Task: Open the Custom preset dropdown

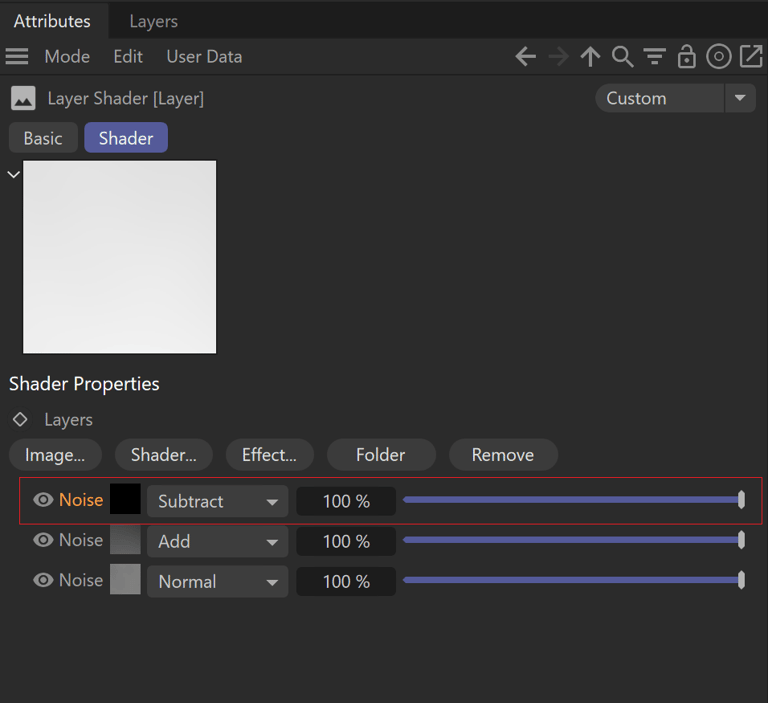Action: [675, 98]
